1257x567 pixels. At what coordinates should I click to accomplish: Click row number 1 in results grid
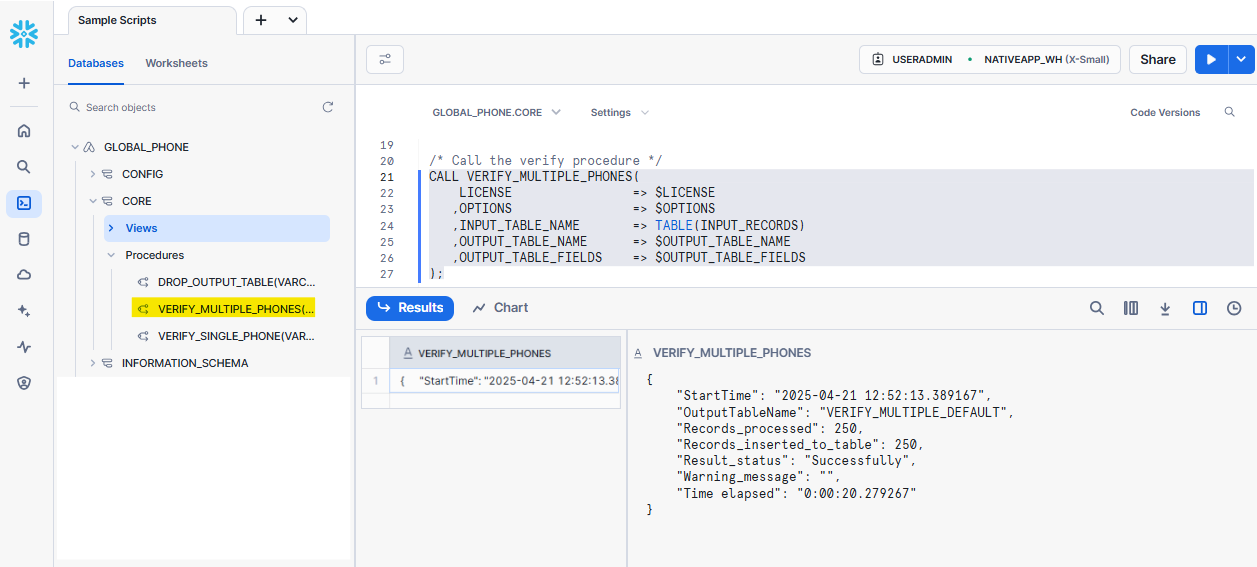click(375, 381)
